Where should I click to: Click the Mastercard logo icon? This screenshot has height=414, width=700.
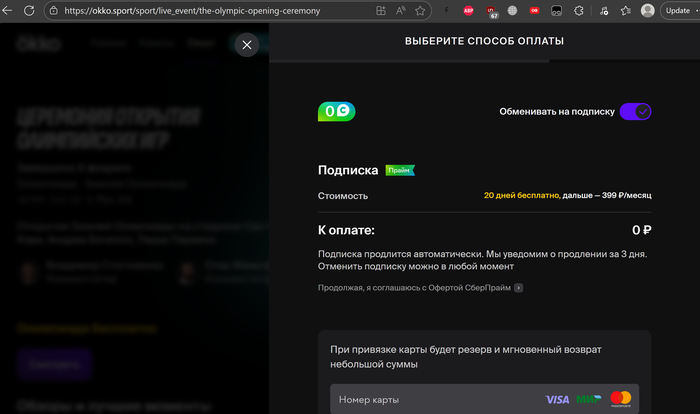coord(621,399)
